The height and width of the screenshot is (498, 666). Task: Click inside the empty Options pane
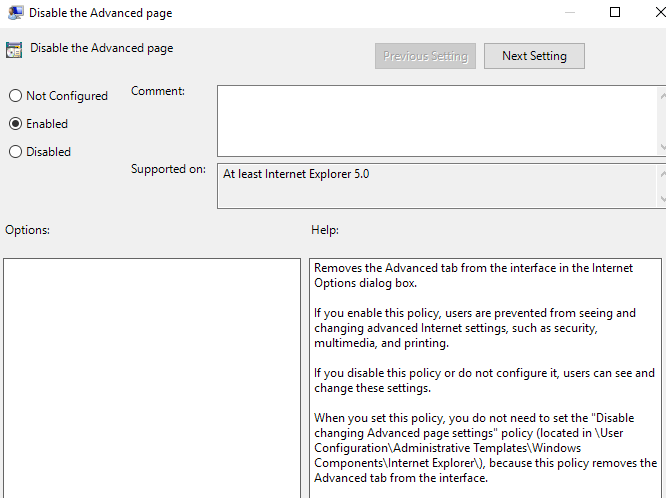(x=151, y=378)
